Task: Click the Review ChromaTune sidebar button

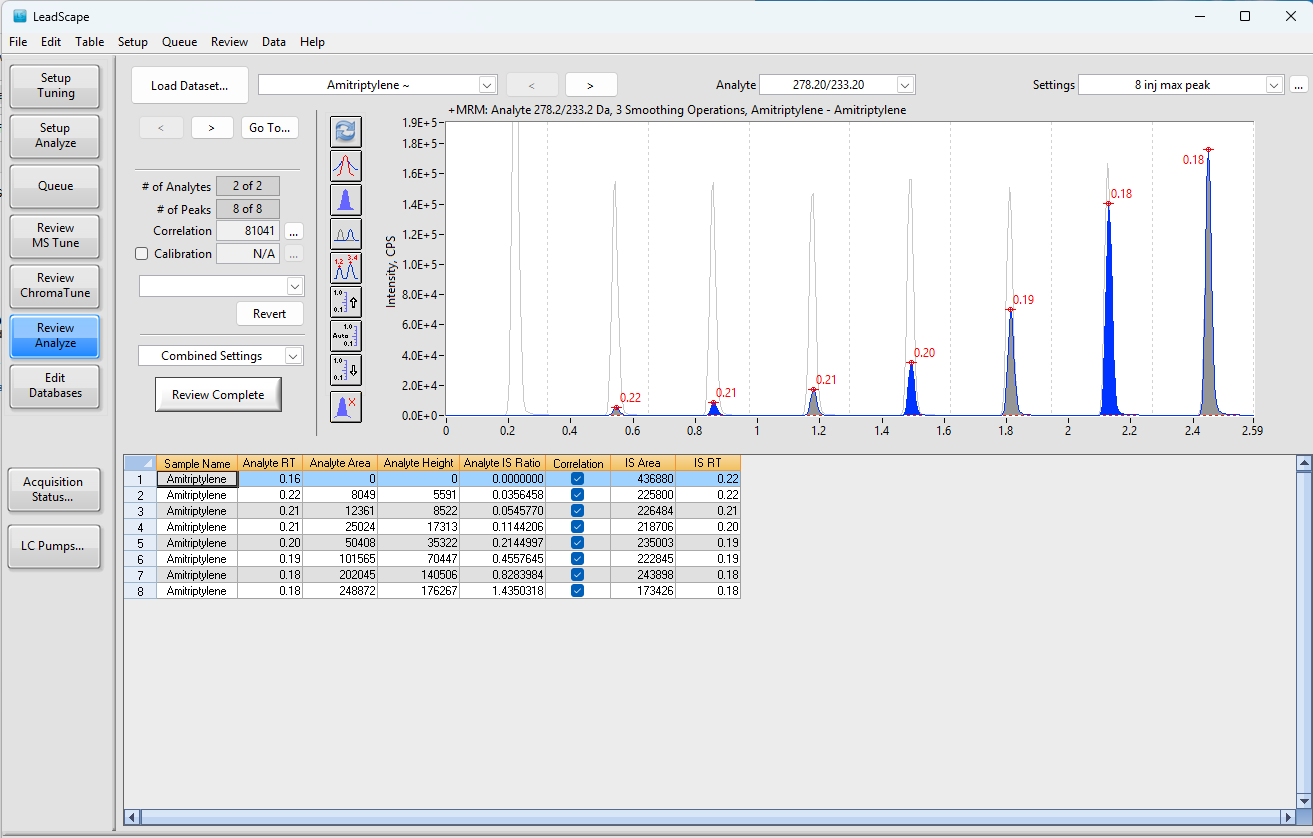Action: click(56, 286)
